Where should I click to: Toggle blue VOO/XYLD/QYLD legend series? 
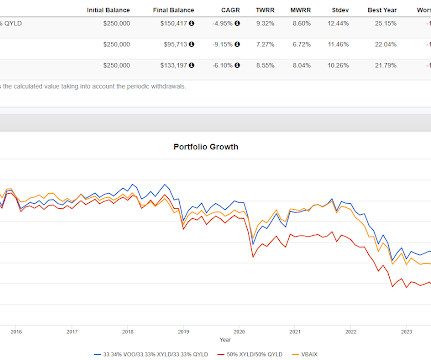pyautogui.click(x=151, y=354)
